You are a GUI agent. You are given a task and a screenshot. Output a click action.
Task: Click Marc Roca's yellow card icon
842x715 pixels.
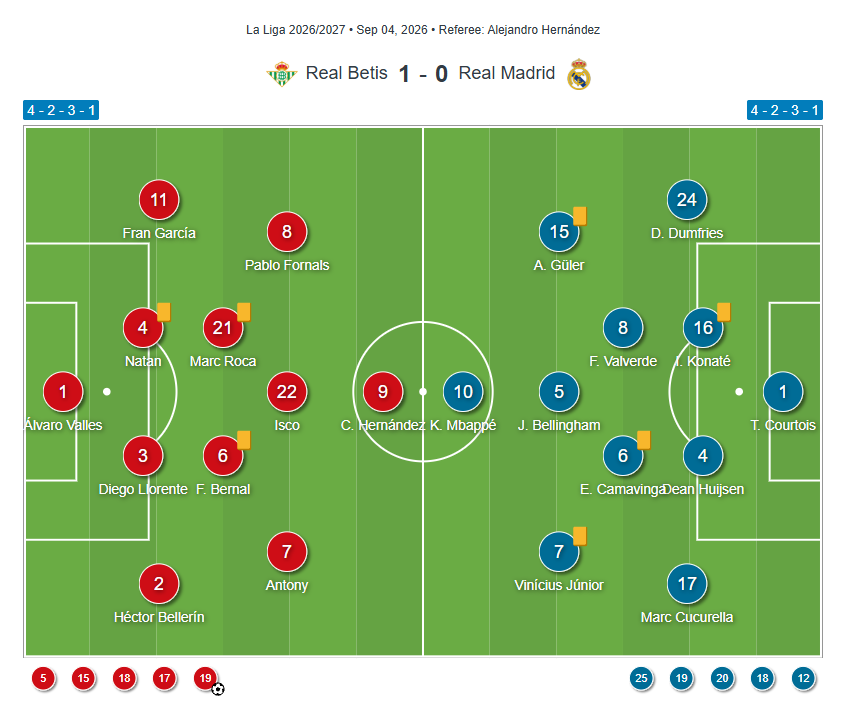pos(244,312)
